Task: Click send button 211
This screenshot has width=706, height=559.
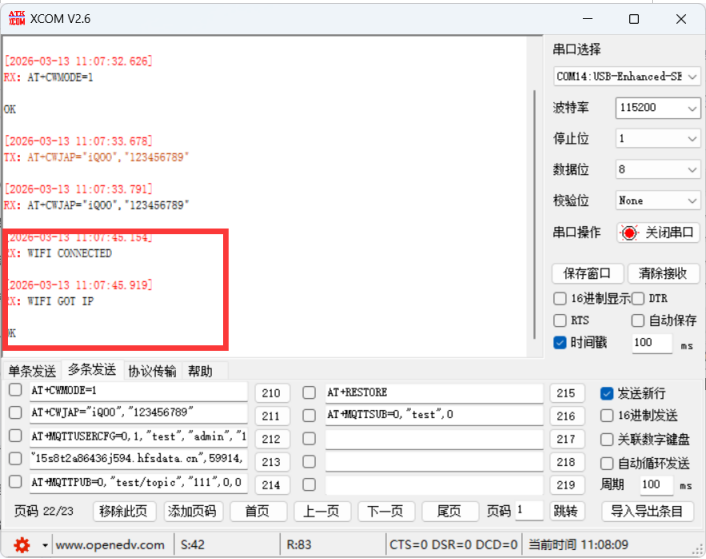Action: pos(272,416)
